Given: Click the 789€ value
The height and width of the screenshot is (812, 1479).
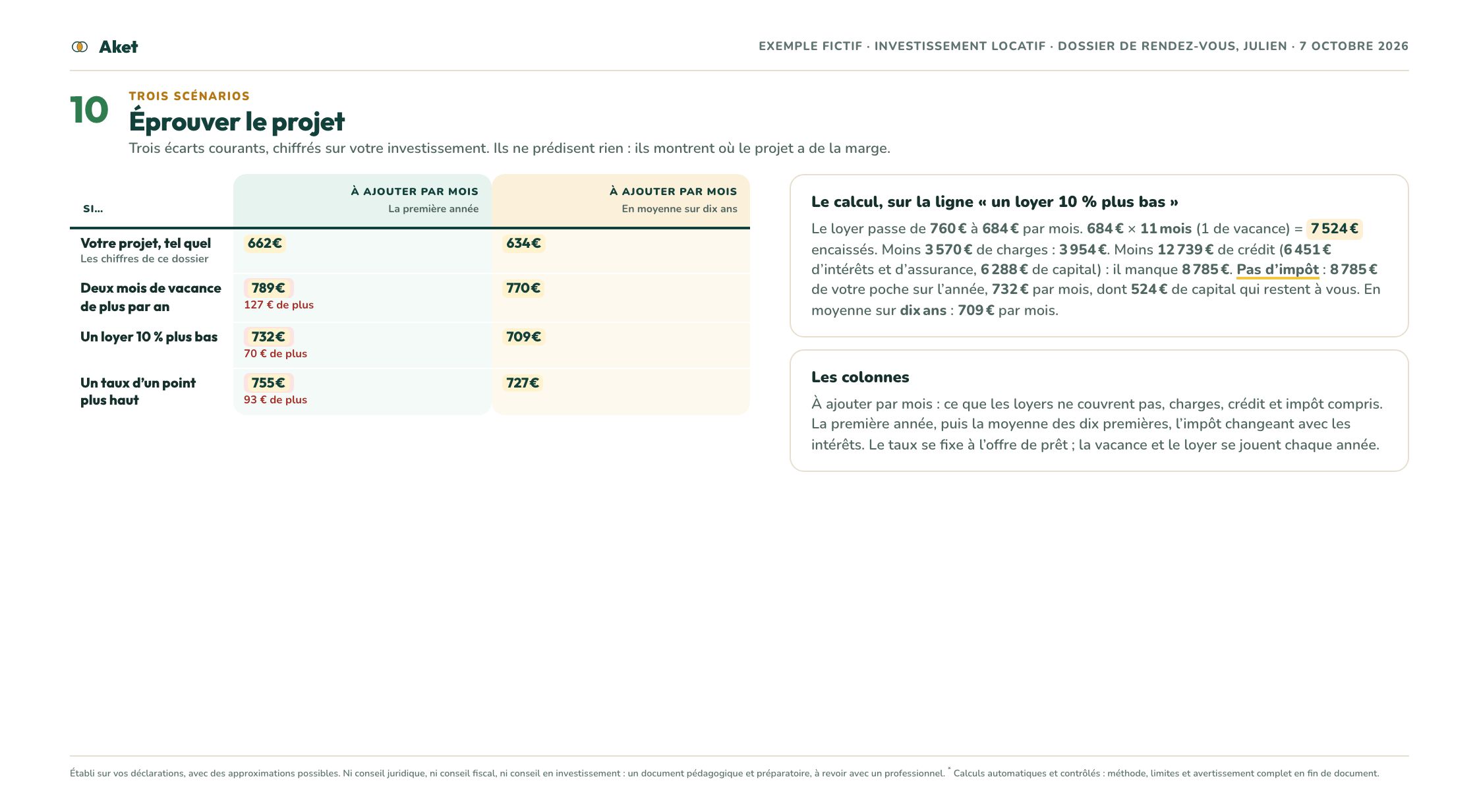Looking at the screenshot, I should coord(268,288).
